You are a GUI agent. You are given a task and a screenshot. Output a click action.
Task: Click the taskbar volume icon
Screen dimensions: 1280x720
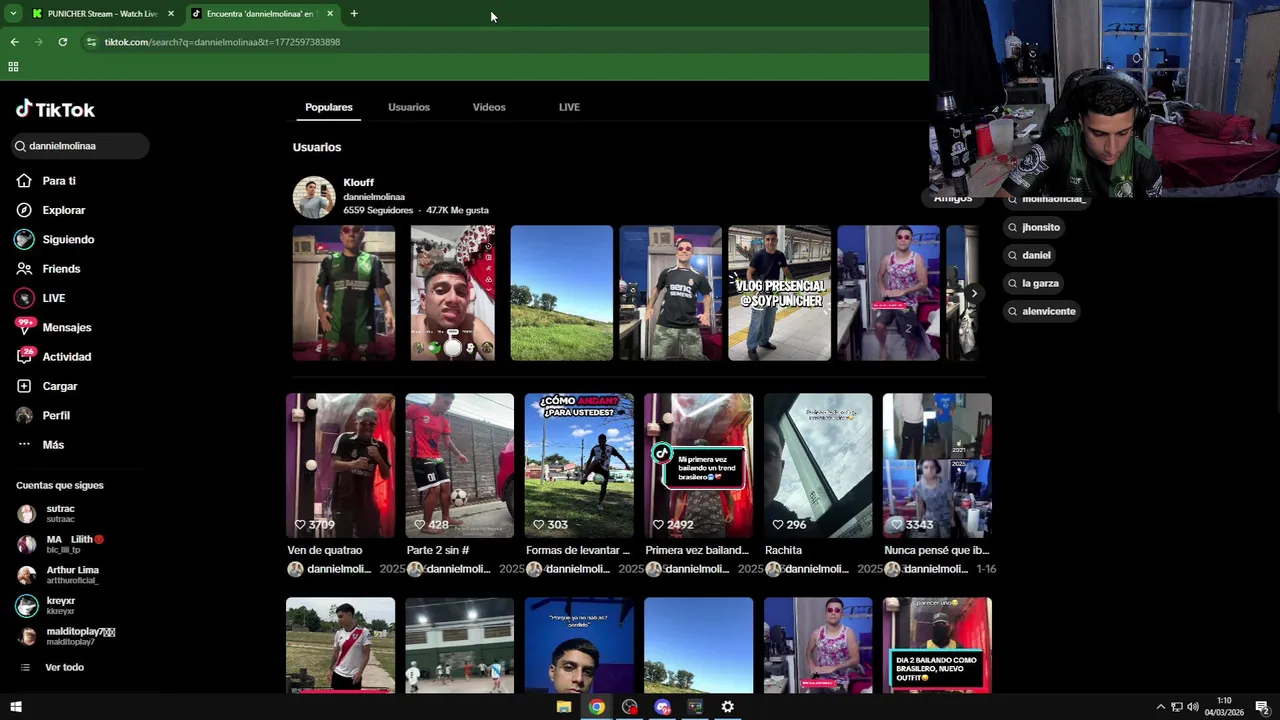pyautogui.click(x=1193, y=707)
